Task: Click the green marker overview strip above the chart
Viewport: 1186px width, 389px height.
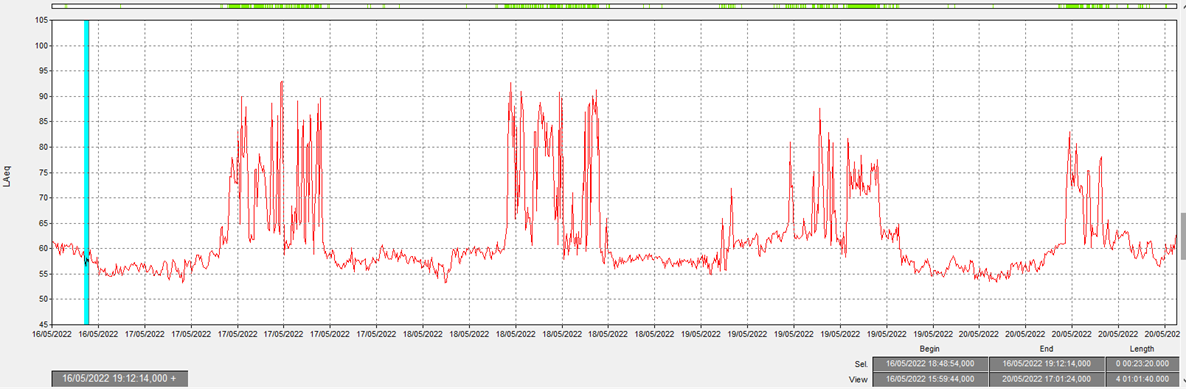Action: coord(615,6)
